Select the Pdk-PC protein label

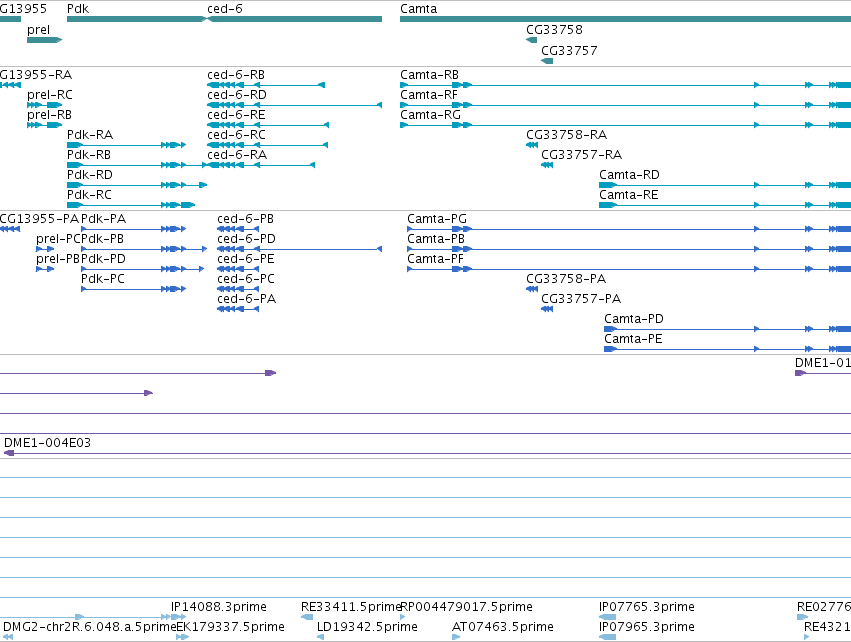(x=103, y=279)
